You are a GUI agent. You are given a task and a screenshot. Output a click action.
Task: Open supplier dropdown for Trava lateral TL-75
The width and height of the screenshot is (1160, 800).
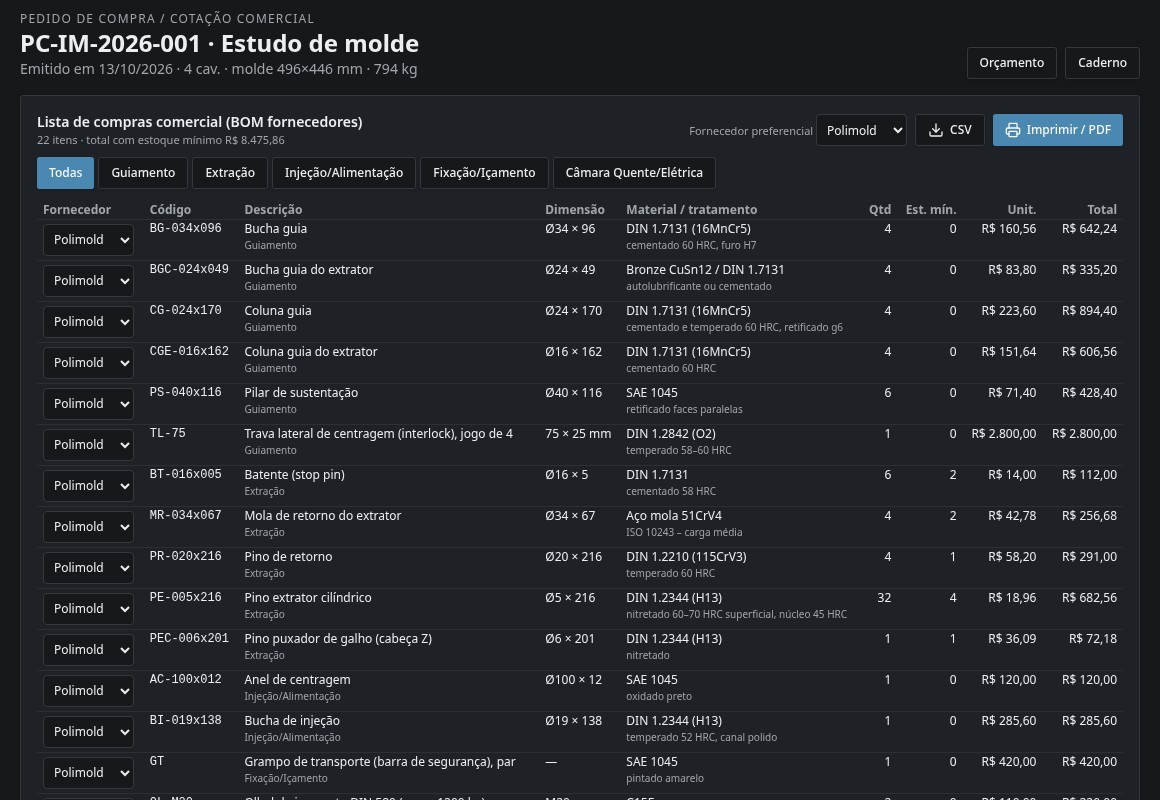coord(88,445)
